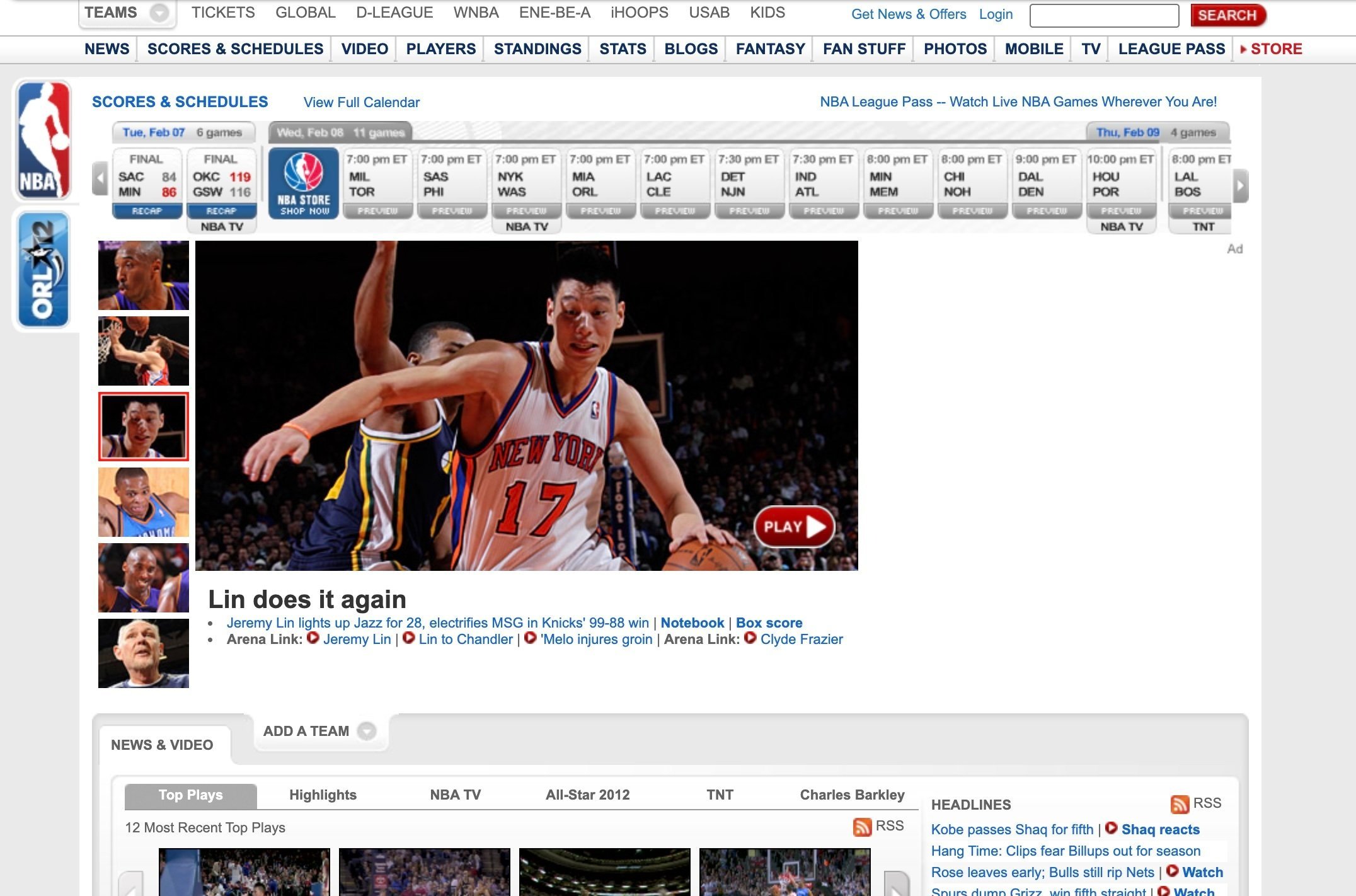Open the HOU vs POR preview
Screen dimensions: 1356x896
click(x=1121, y=210)
